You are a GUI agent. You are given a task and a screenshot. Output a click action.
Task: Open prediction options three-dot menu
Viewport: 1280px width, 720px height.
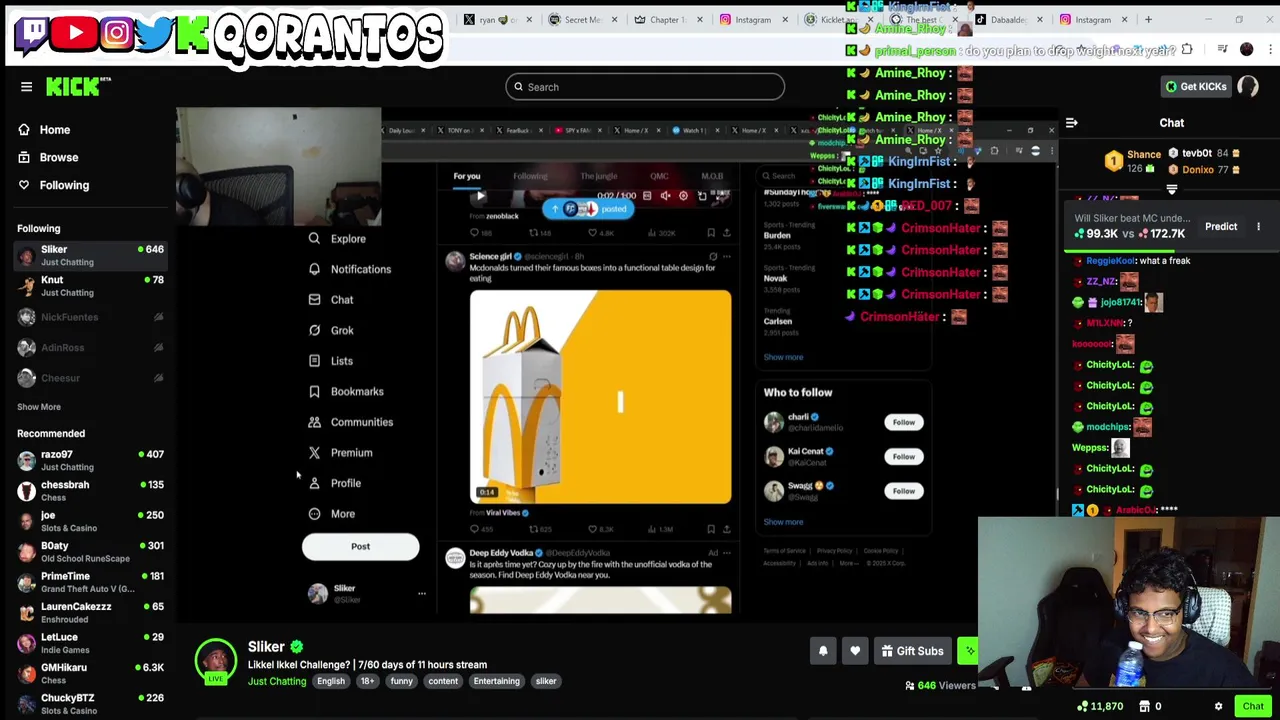click(x=1258, y=227)
